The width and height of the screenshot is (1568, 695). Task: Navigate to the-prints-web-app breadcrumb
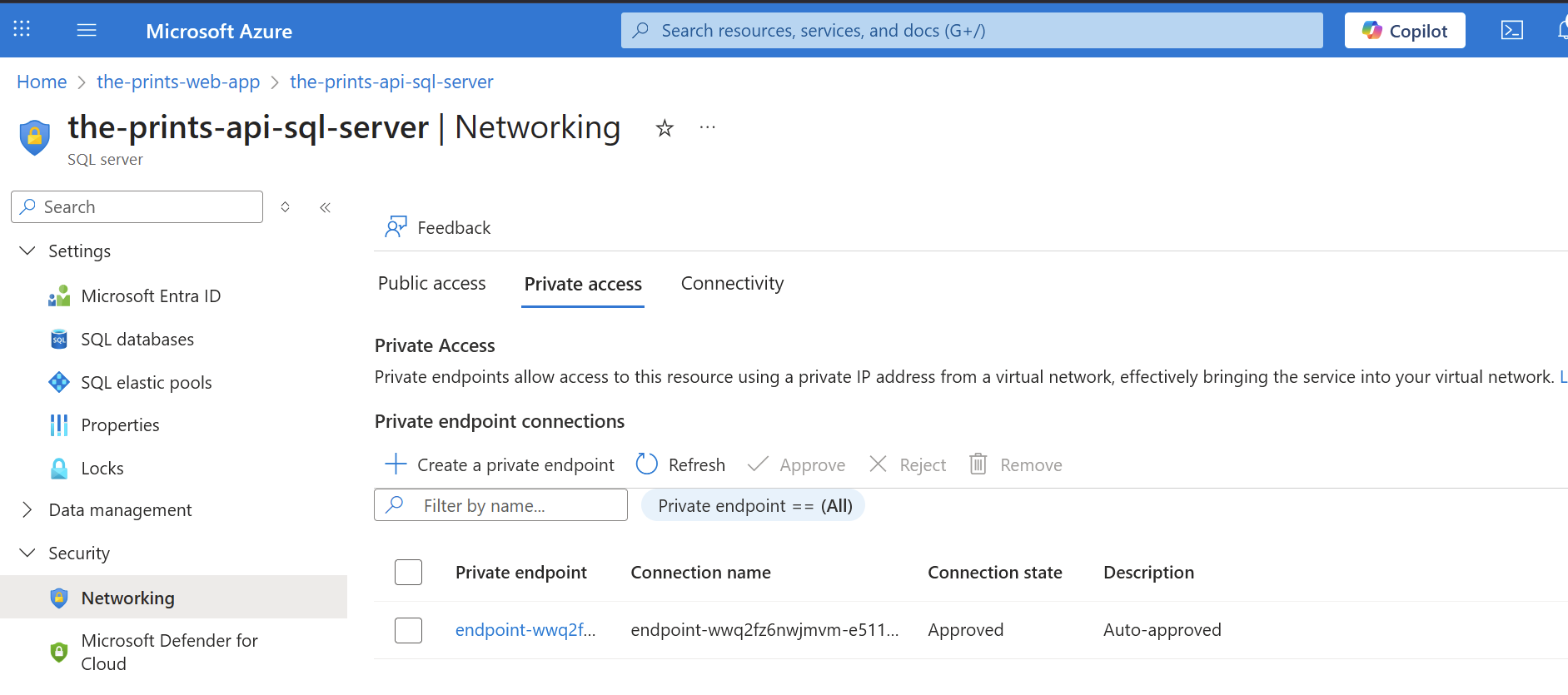178,82
